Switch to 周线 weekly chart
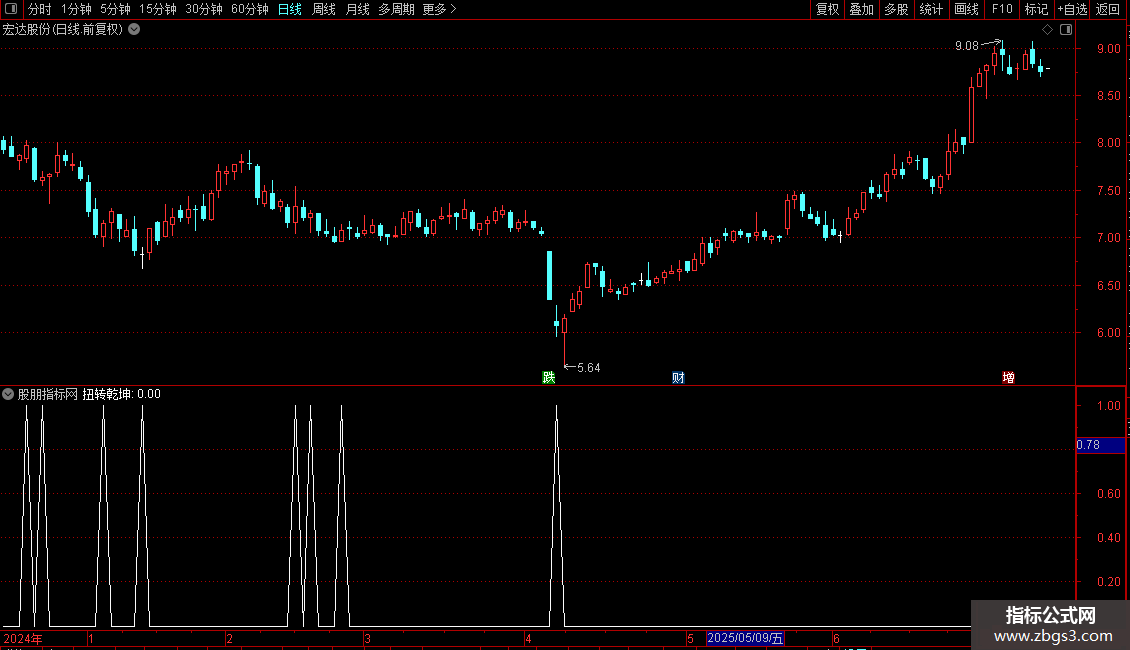This screenshot has height=650, width=1130. tap(324, 9)
